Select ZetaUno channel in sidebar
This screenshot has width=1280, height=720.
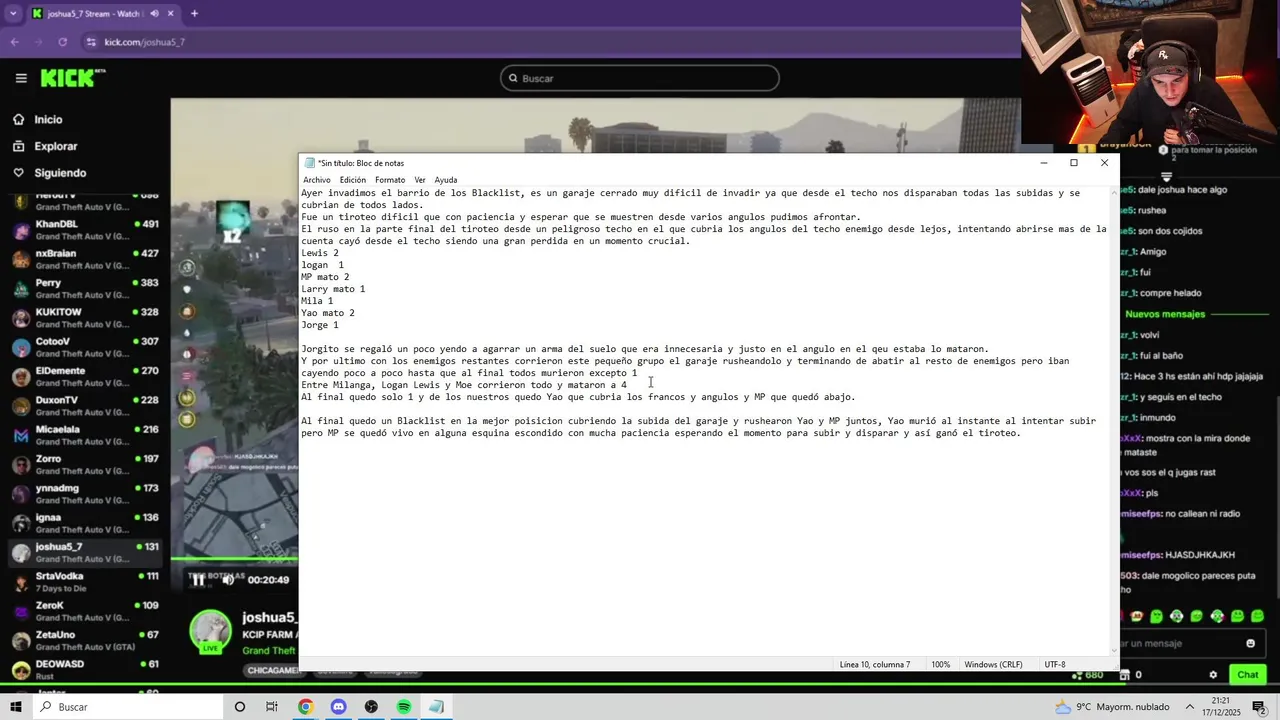84,640
